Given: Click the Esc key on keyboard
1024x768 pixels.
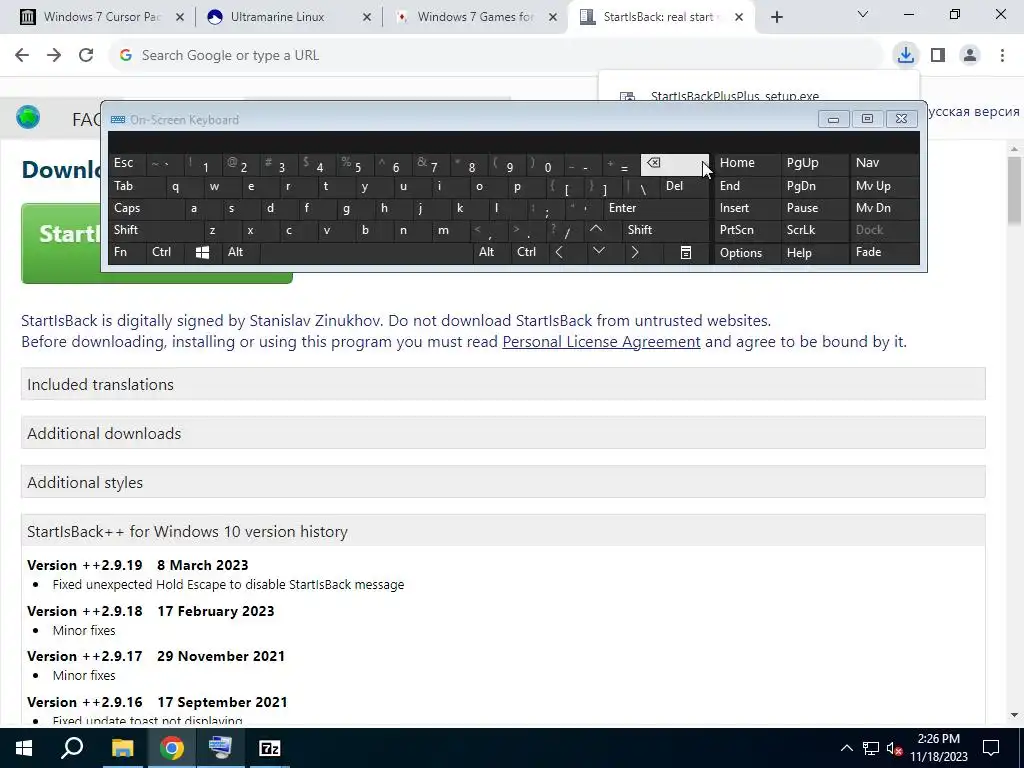Looking at the screenshot, I should [127, 163].
